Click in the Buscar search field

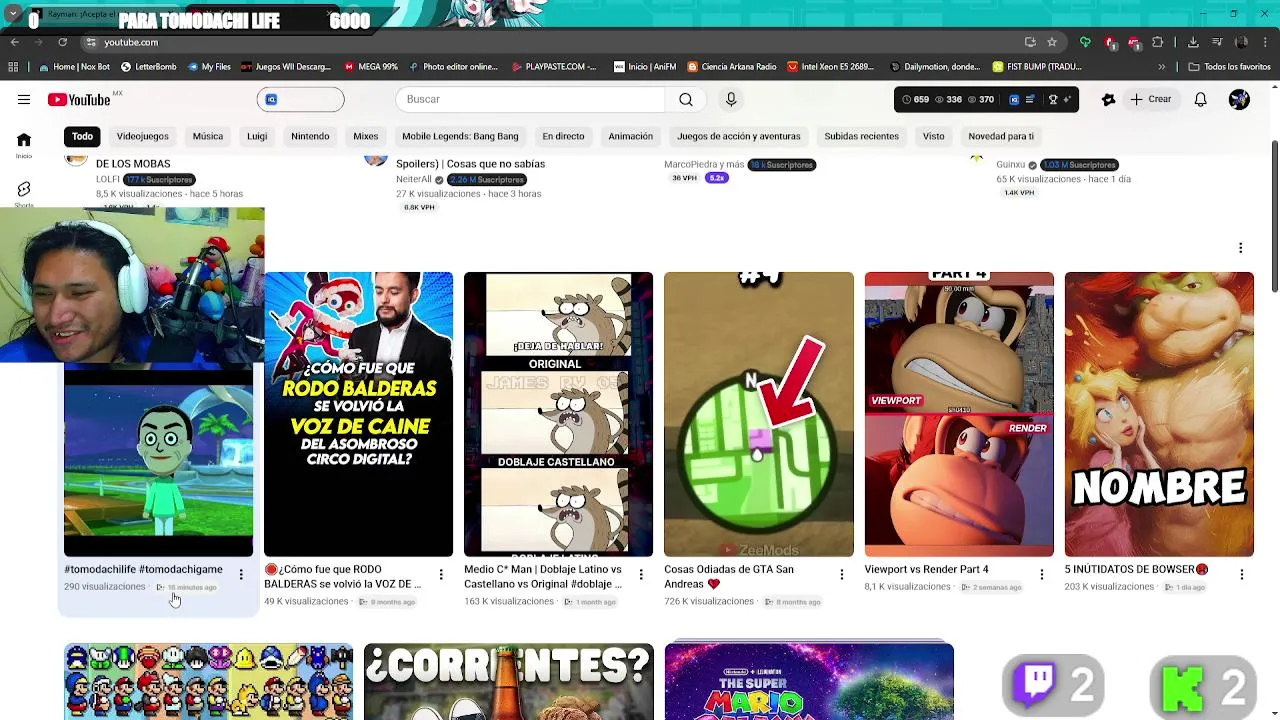tap(530, 99)
